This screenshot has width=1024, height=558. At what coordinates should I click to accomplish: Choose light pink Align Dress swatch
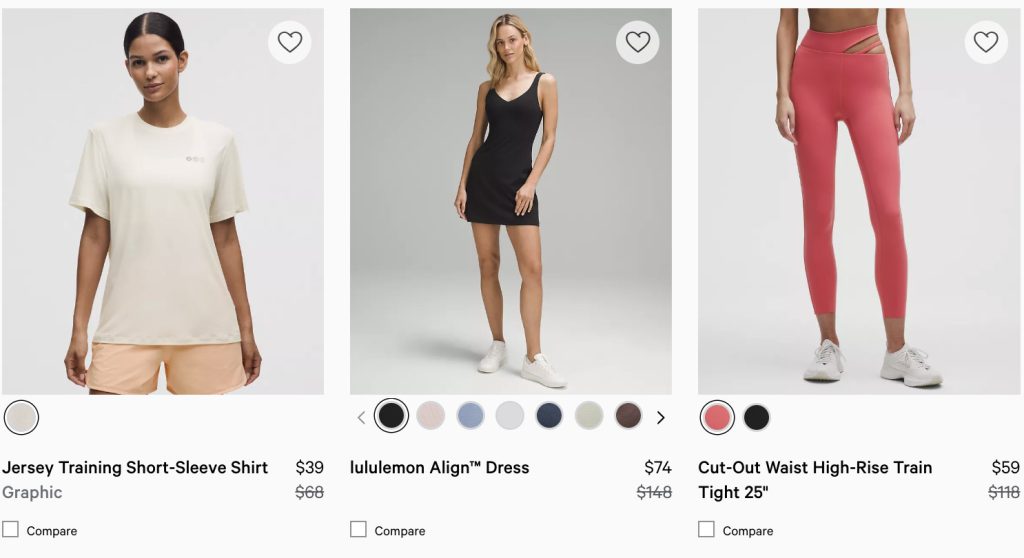(431, 416)
